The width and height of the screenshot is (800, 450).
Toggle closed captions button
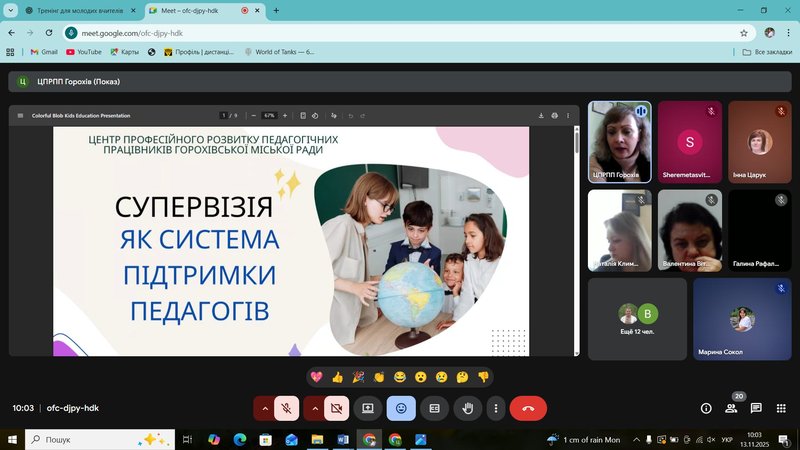(434, 408)
